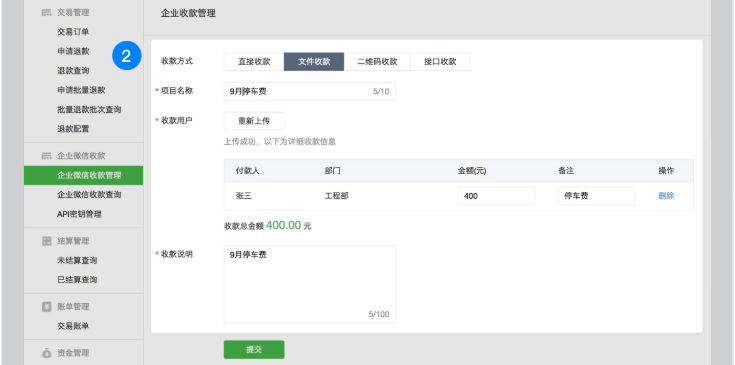Click the 结算管理 grid icon
Viewport: 735px width, 365px height.
tap(46, 241)
